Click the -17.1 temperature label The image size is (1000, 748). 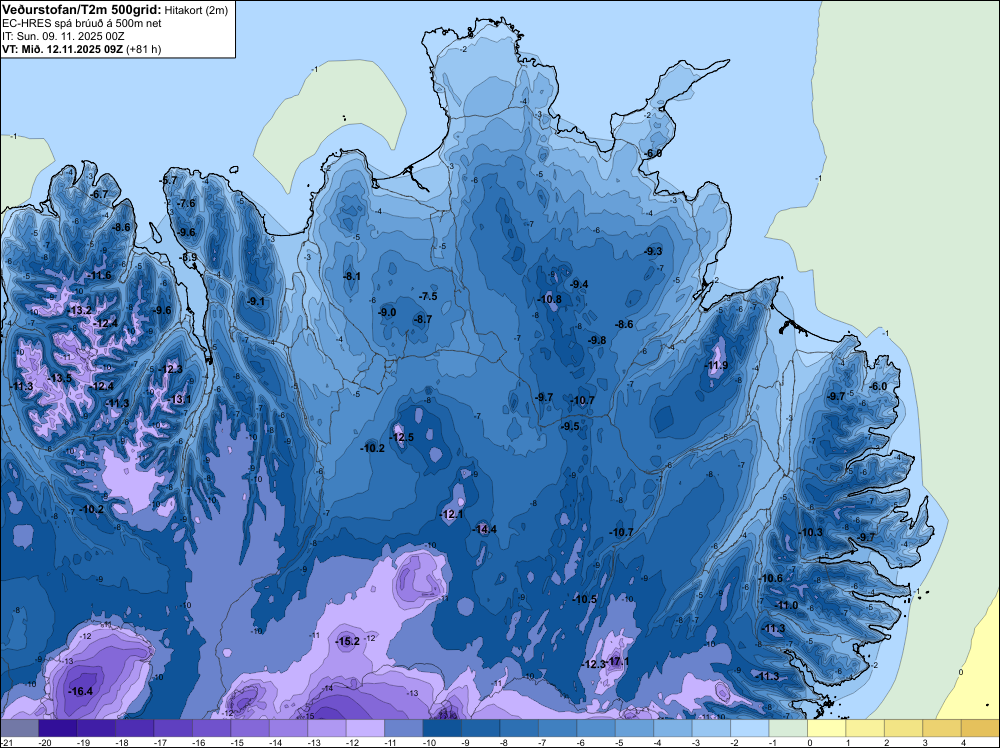(617, 662)
